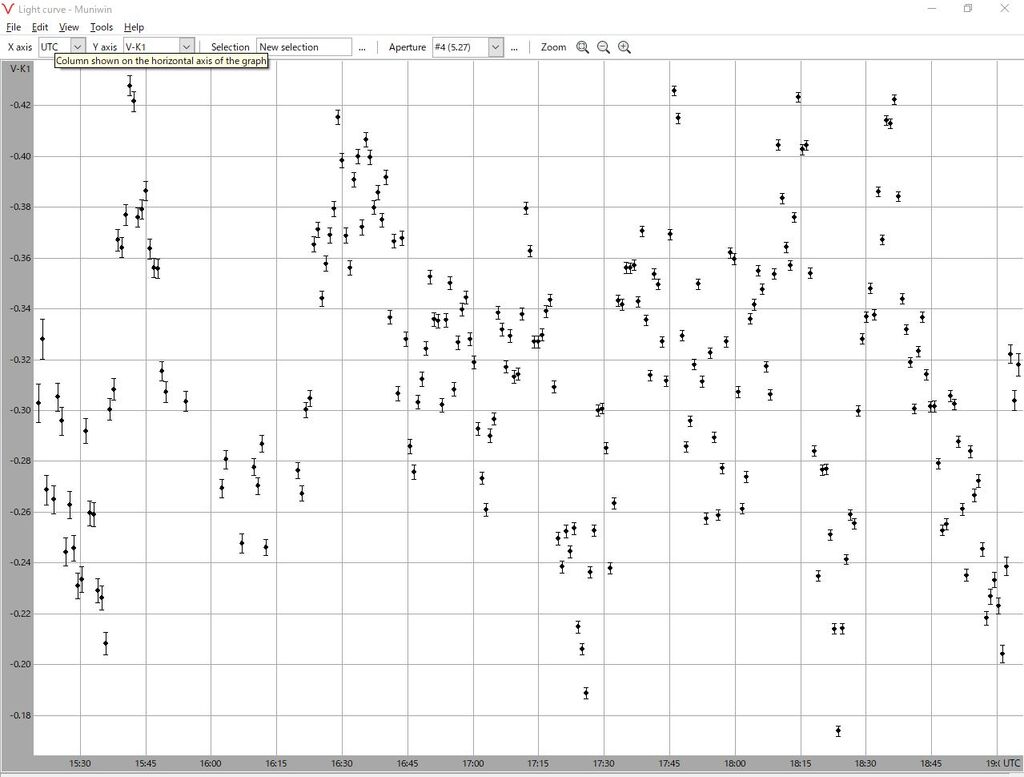Click the -0.24 magnitude axis label
Screen dimensions: 1024x777
point(20,563)
